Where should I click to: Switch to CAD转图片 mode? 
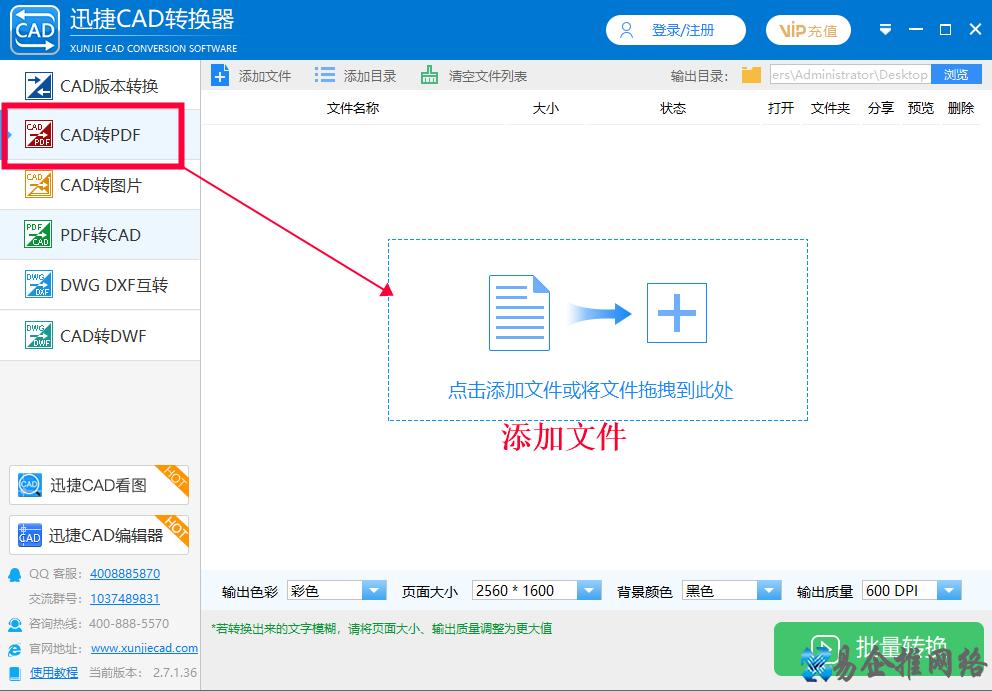pyautogui.click(x=93, y=185)
